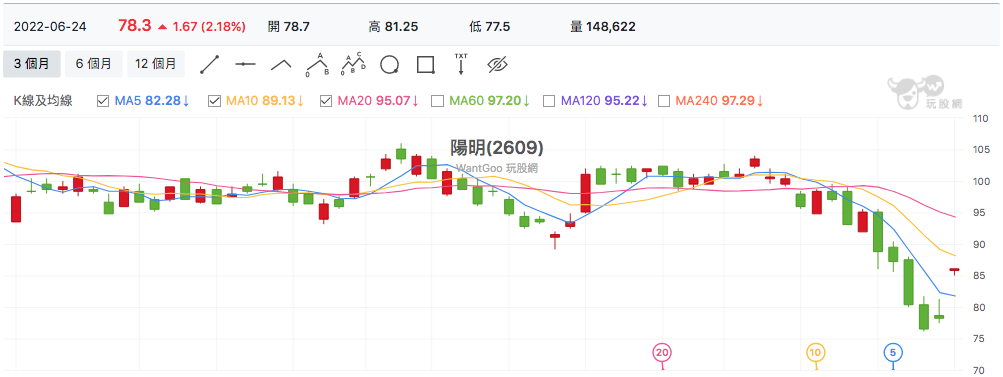The height and width of the screenshot is (377, 1003).
Task: Switch chart range to 6 個月
Action: pos(93,64)
